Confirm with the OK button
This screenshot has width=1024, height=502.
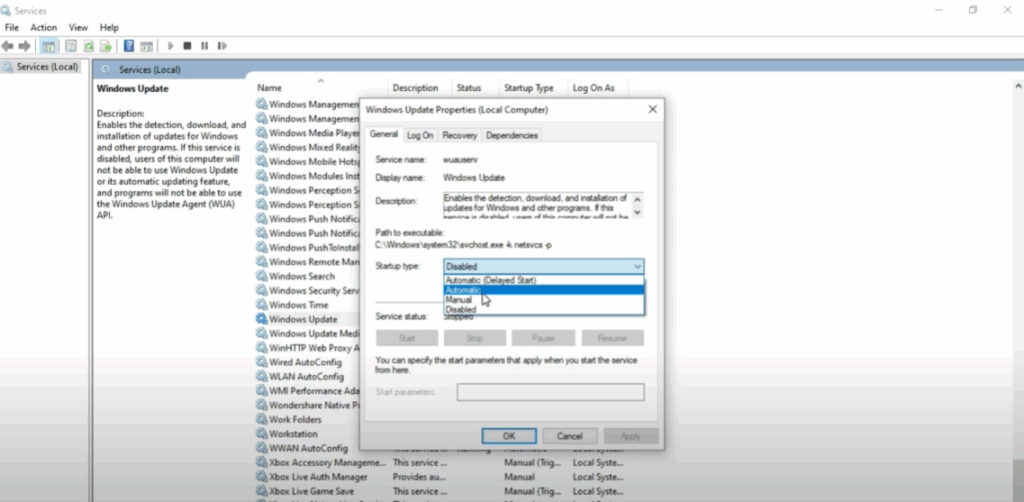(509, 436)
